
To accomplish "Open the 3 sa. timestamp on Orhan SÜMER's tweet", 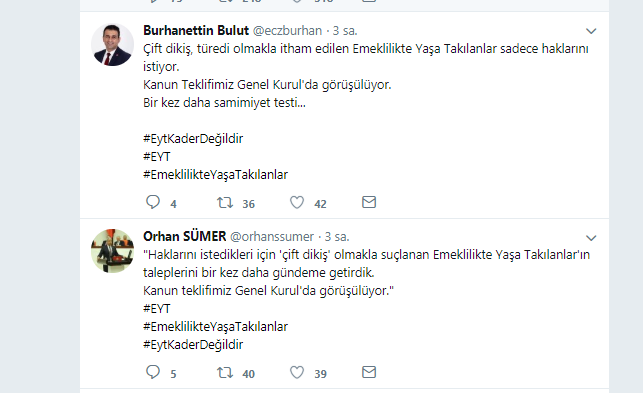I will (x=337, y=237).
